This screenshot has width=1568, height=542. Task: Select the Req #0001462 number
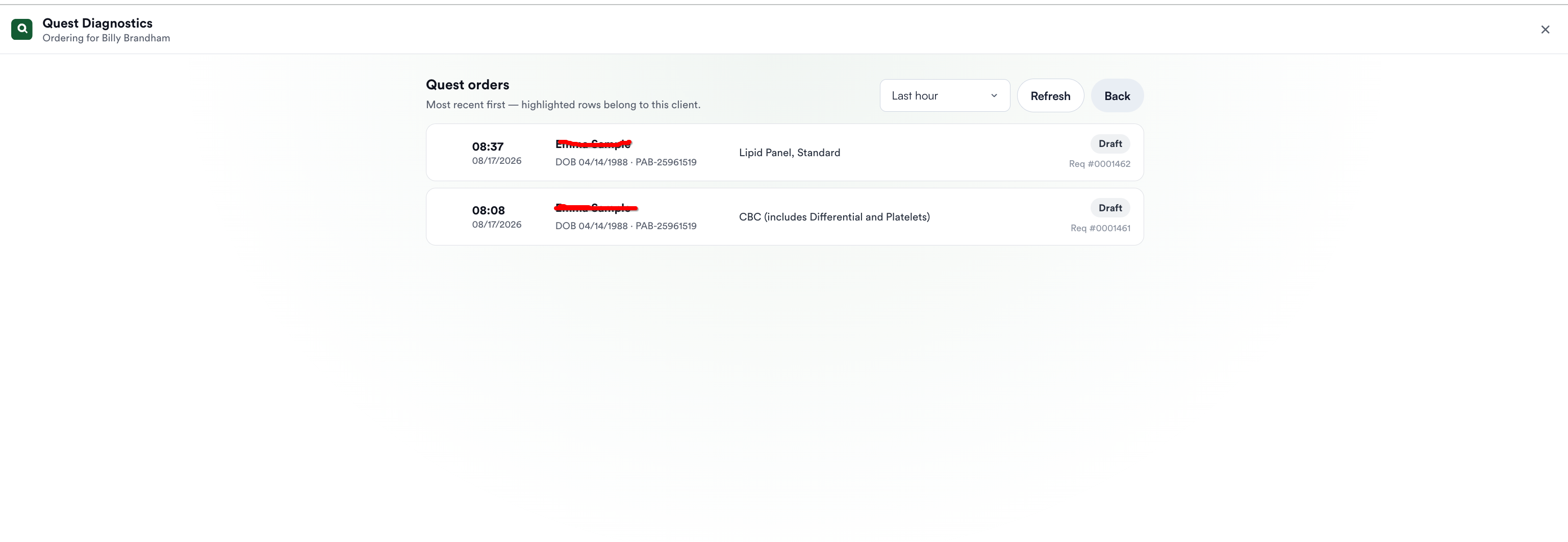coord(1099,164)
